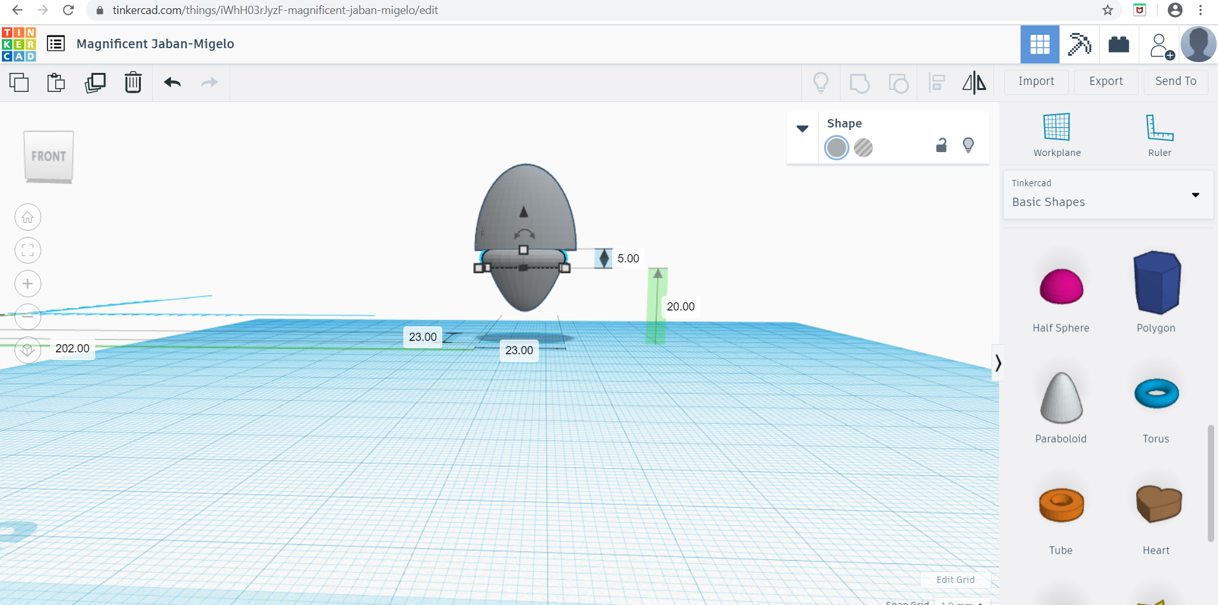Click the Import button

pyautogui.click(x=1036, y=81)
